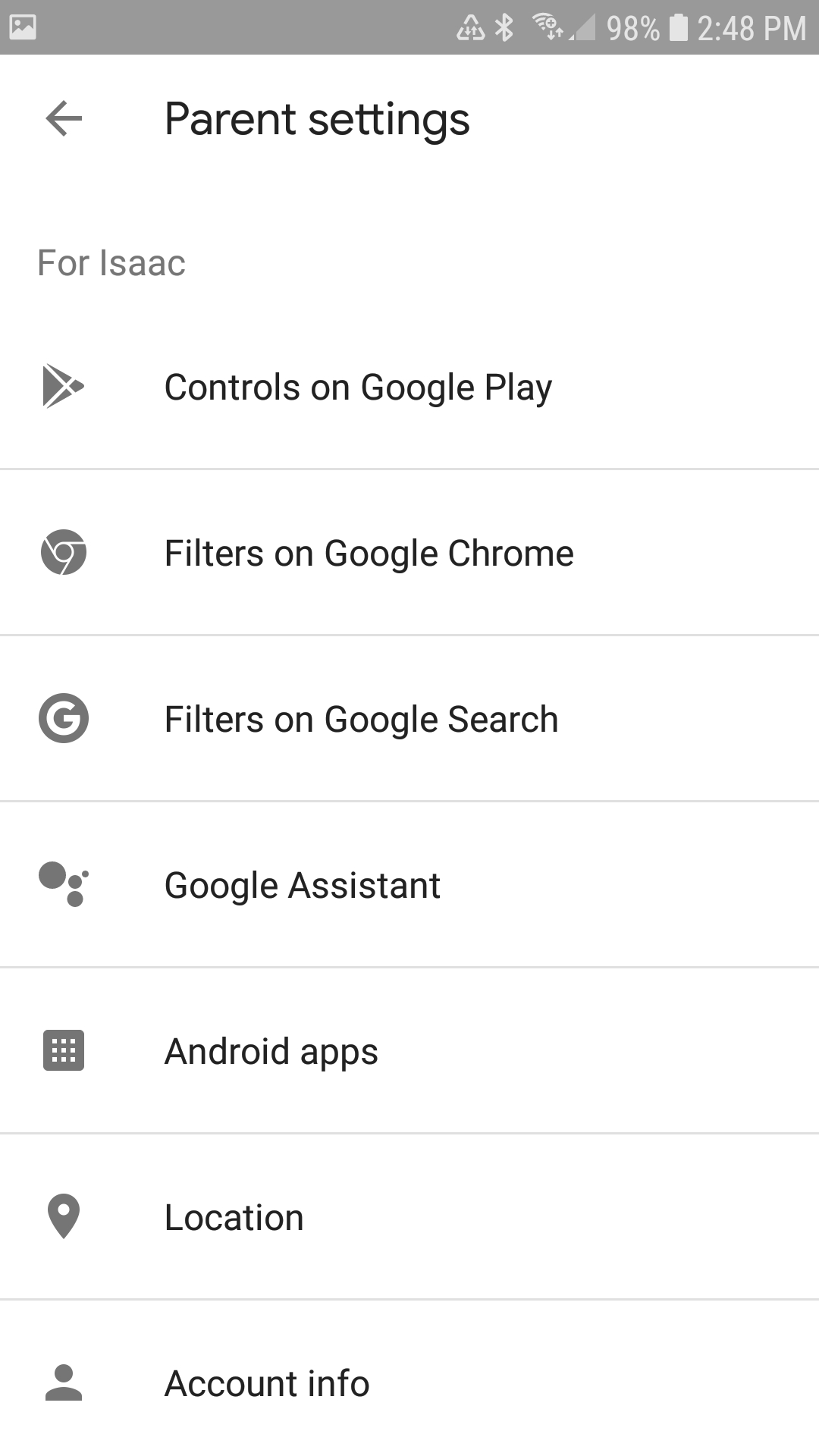Image resolution: width=819 pixels, height=1456 pixels.
Task: Open the Location settings entry
Action: tap(234, 1218)
